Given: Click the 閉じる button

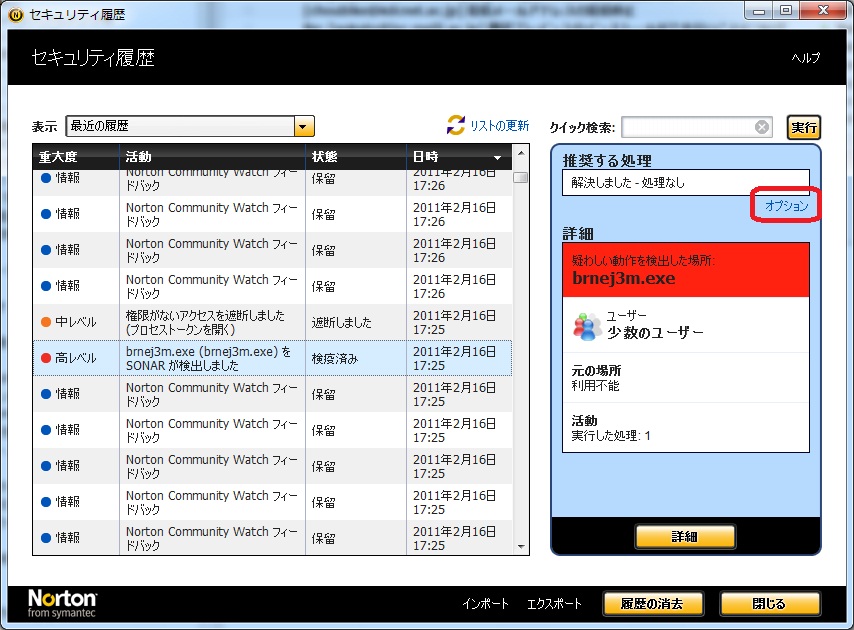Looking at the screenshot, I should (x=769, y=603).
